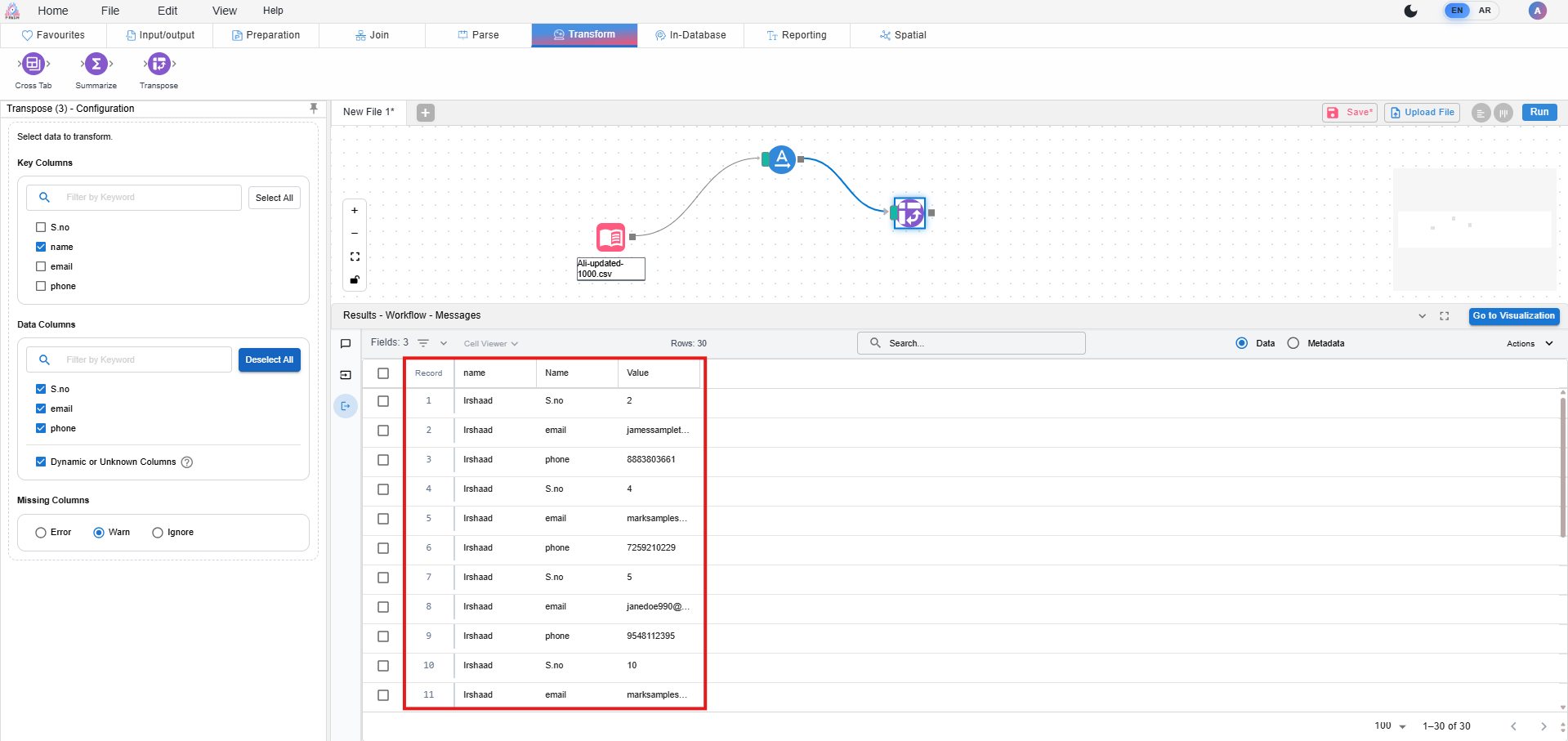Click the Run button
The width and height of the screenshot is (1568, 741).
pyautogui.click(x=1539, y=113)
